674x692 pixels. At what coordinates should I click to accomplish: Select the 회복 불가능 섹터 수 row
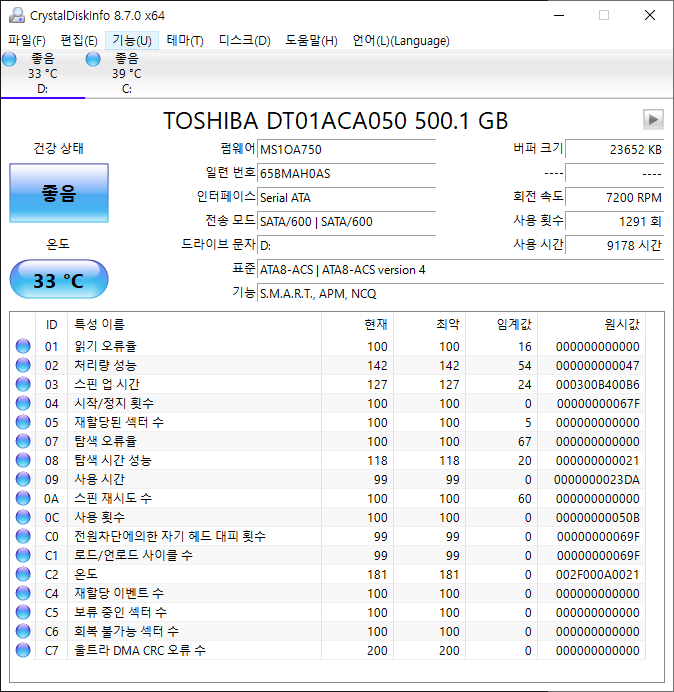pyautogui.click(x=328, y=631)
